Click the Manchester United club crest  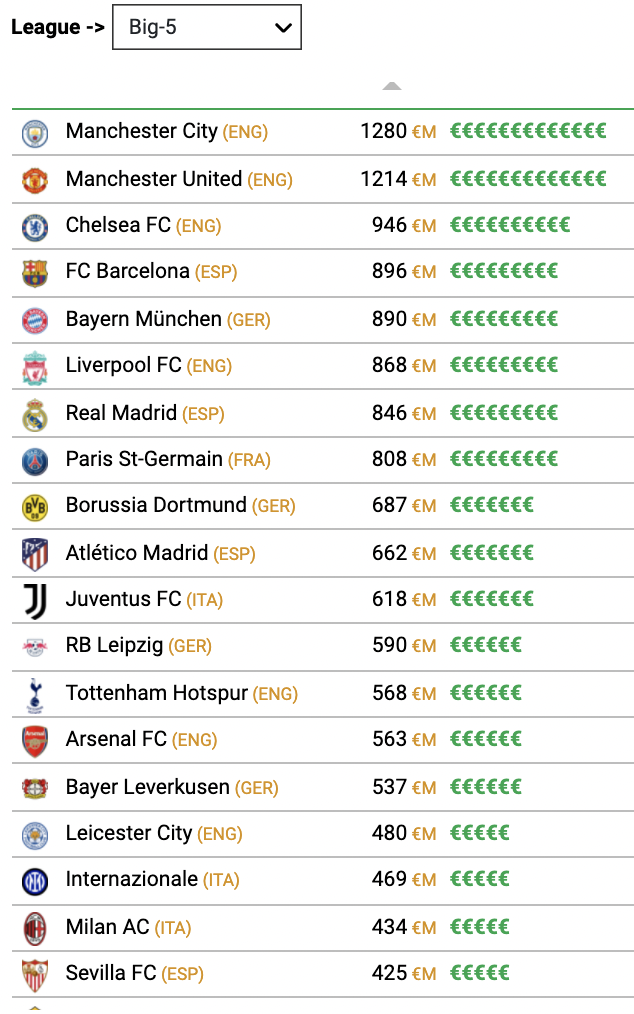35,180
